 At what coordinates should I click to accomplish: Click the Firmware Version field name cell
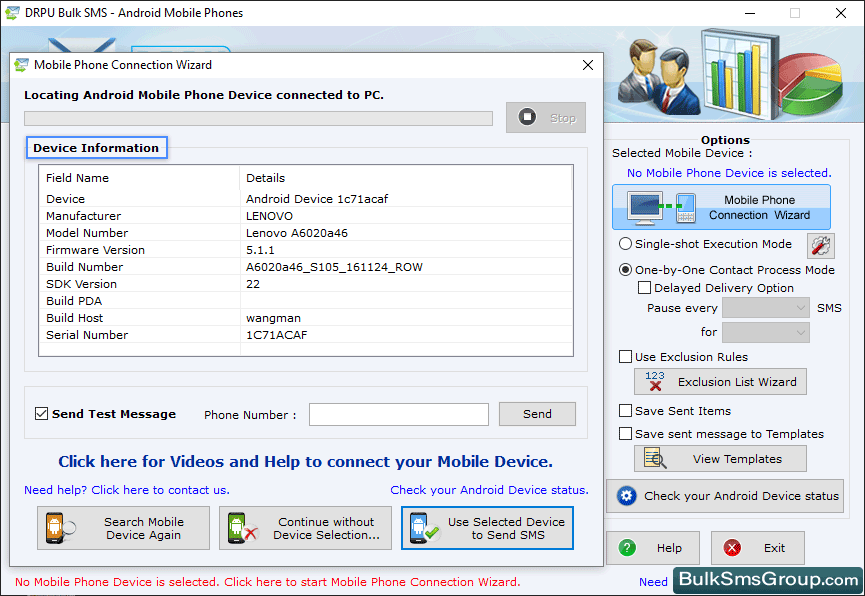coord(95,250)
